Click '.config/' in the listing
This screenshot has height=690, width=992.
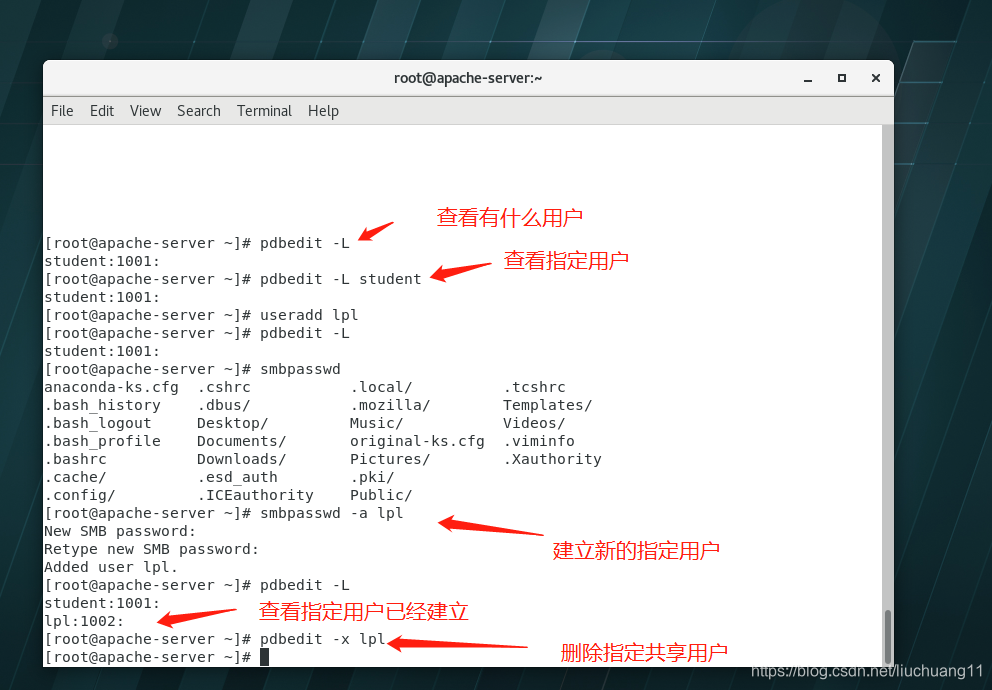pyautogui.click(x=80, y=495)
